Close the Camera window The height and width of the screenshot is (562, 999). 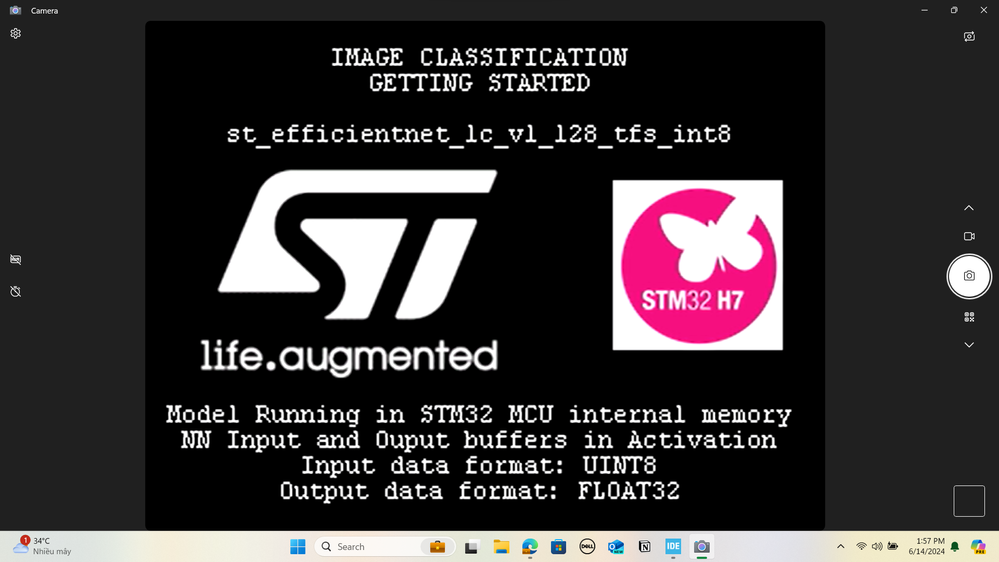click(984, 10)
